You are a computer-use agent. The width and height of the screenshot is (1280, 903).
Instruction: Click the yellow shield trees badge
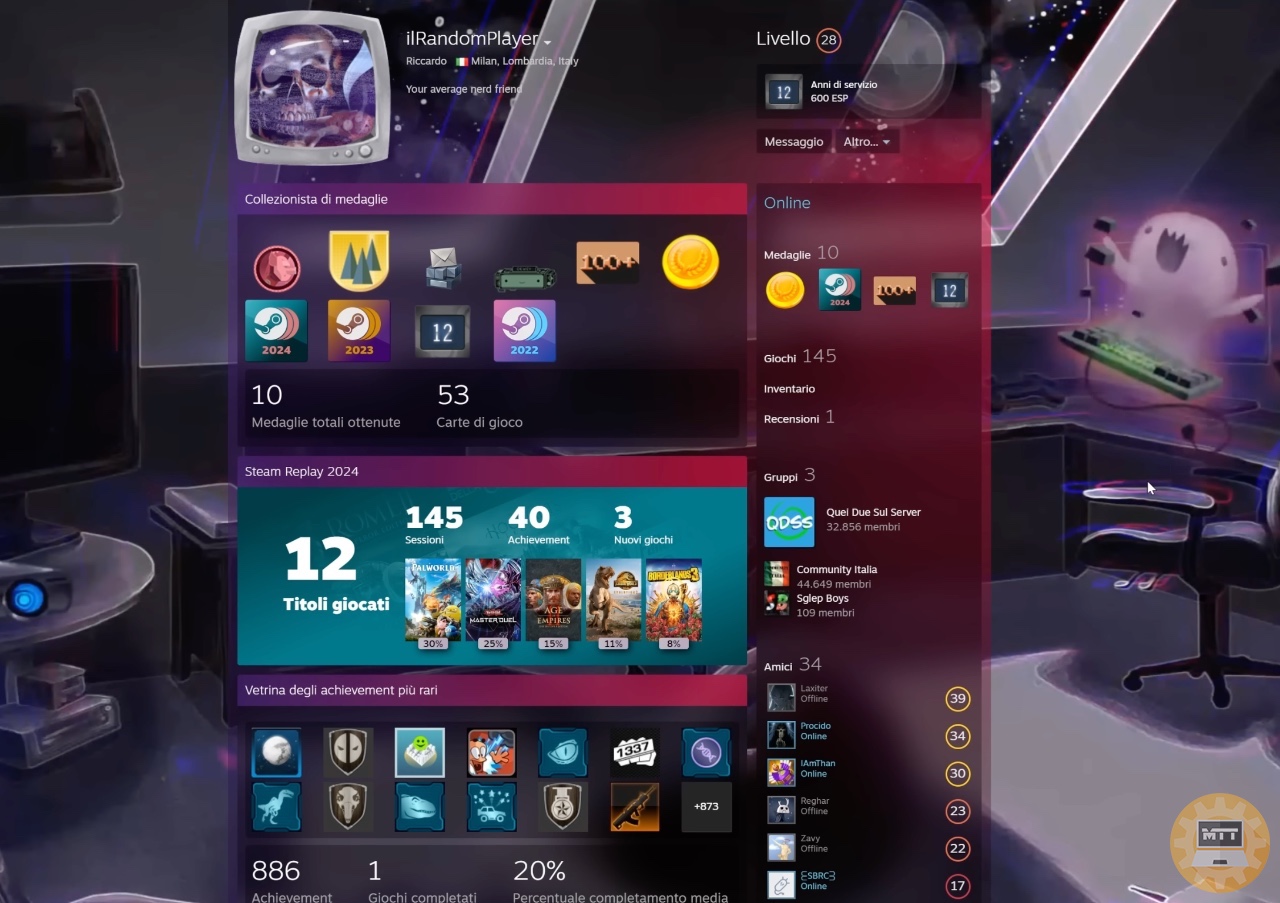(359, 261)
